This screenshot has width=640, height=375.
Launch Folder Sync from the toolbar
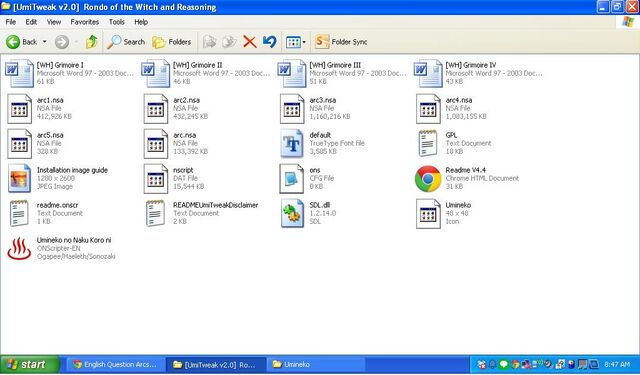pyautogui.click(x=341, y=42)
